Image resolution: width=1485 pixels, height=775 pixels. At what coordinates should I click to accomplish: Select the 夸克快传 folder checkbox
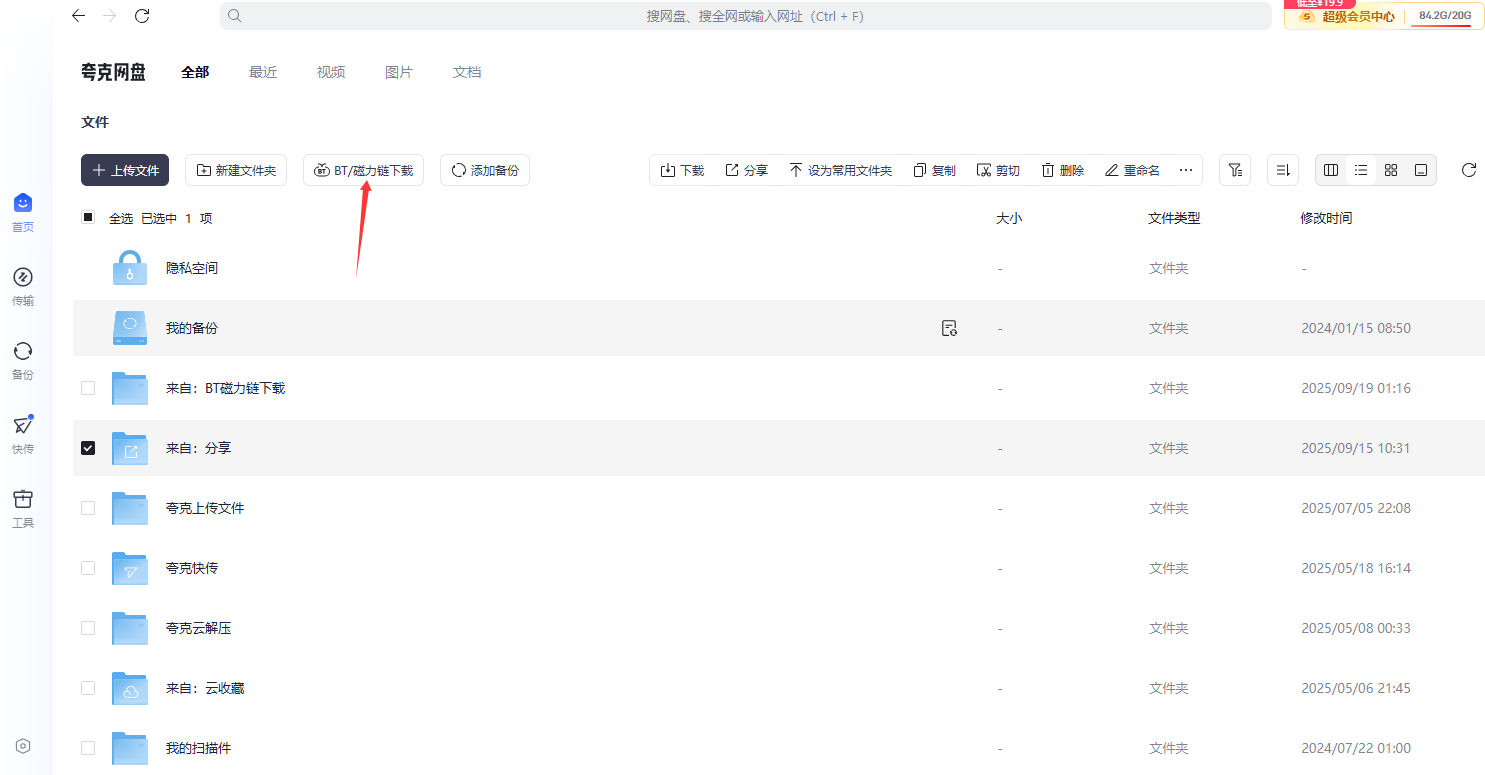(x=88, y=568)
